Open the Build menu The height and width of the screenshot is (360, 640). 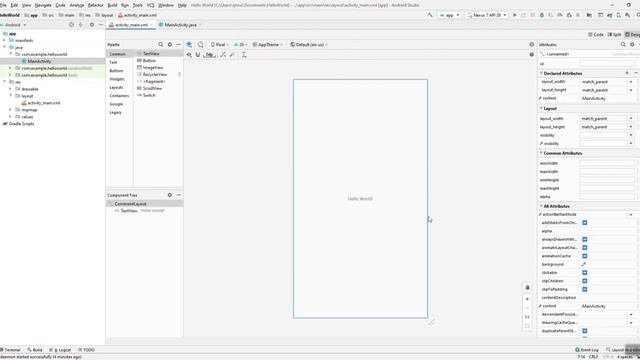(112, 5)
